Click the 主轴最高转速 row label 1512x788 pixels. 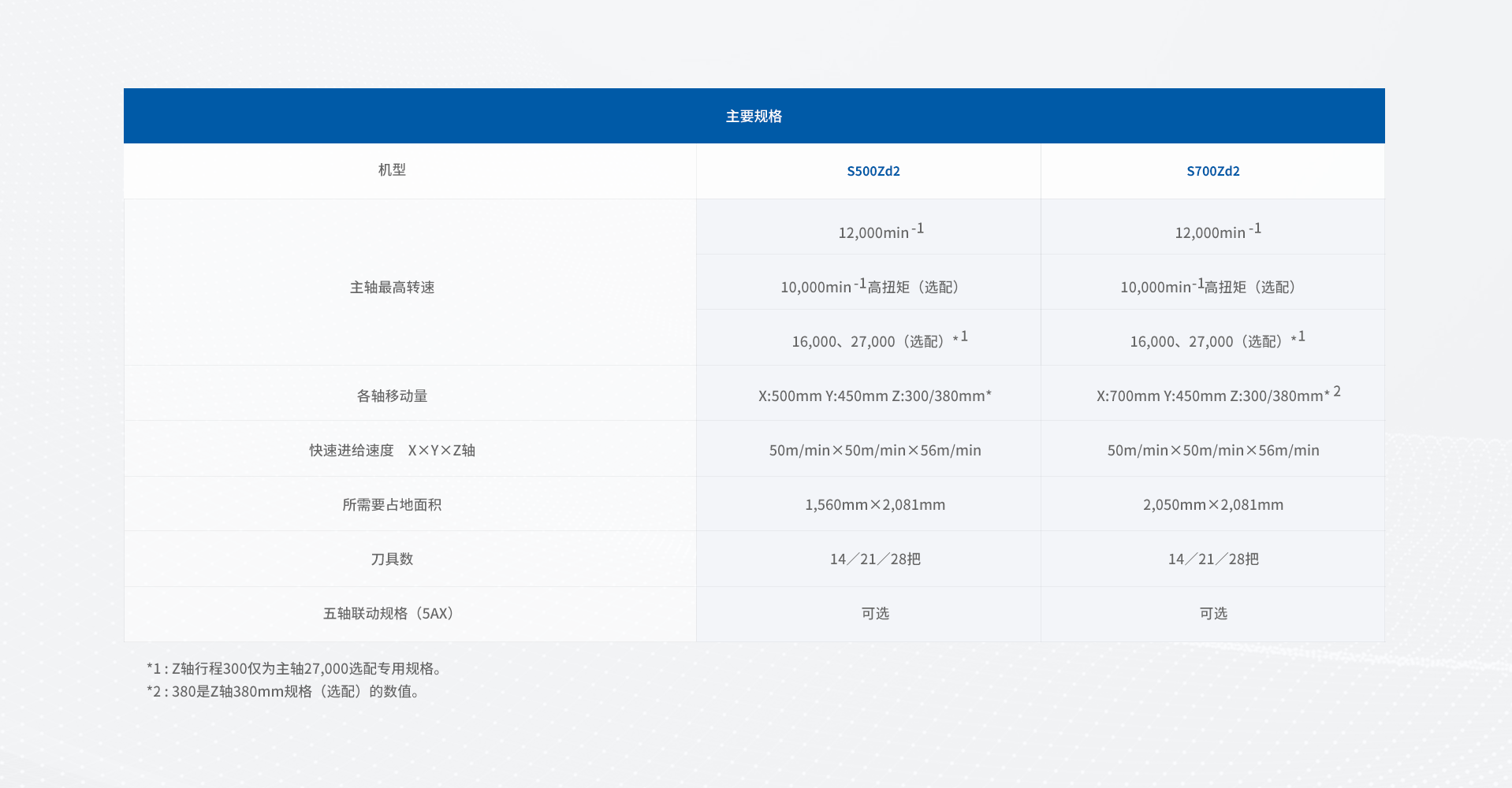[x=393, y=287]
